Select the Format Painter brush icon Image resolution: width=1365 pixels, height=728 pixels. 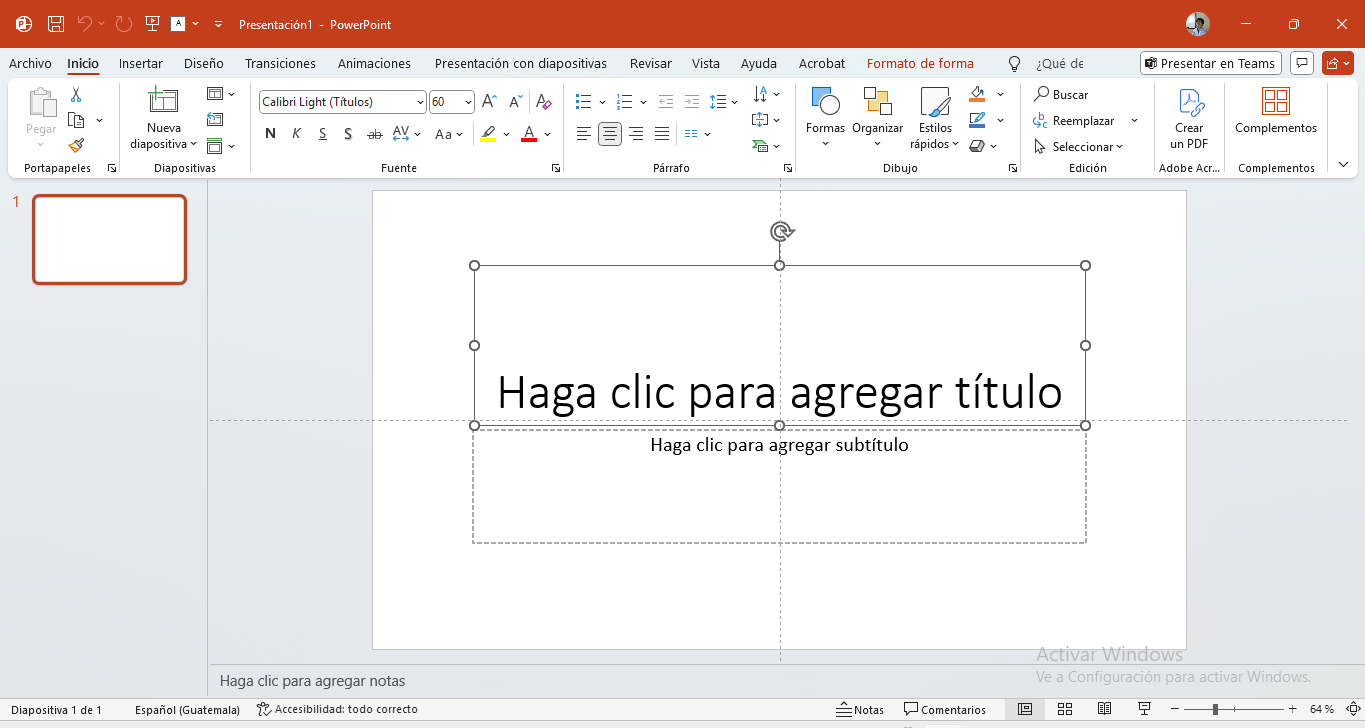[x=76, y=145]
